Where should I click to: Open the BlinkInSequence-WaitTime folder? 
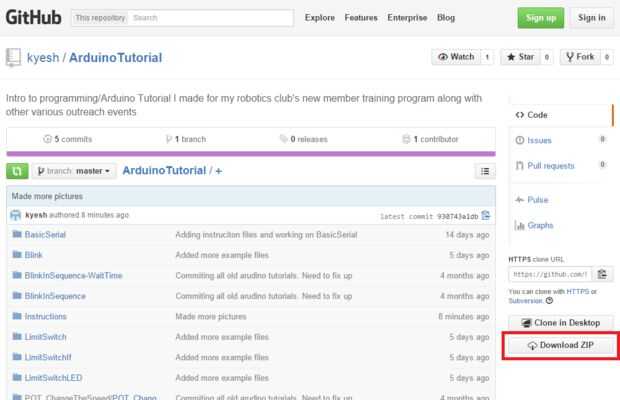(x=73, y=275)
